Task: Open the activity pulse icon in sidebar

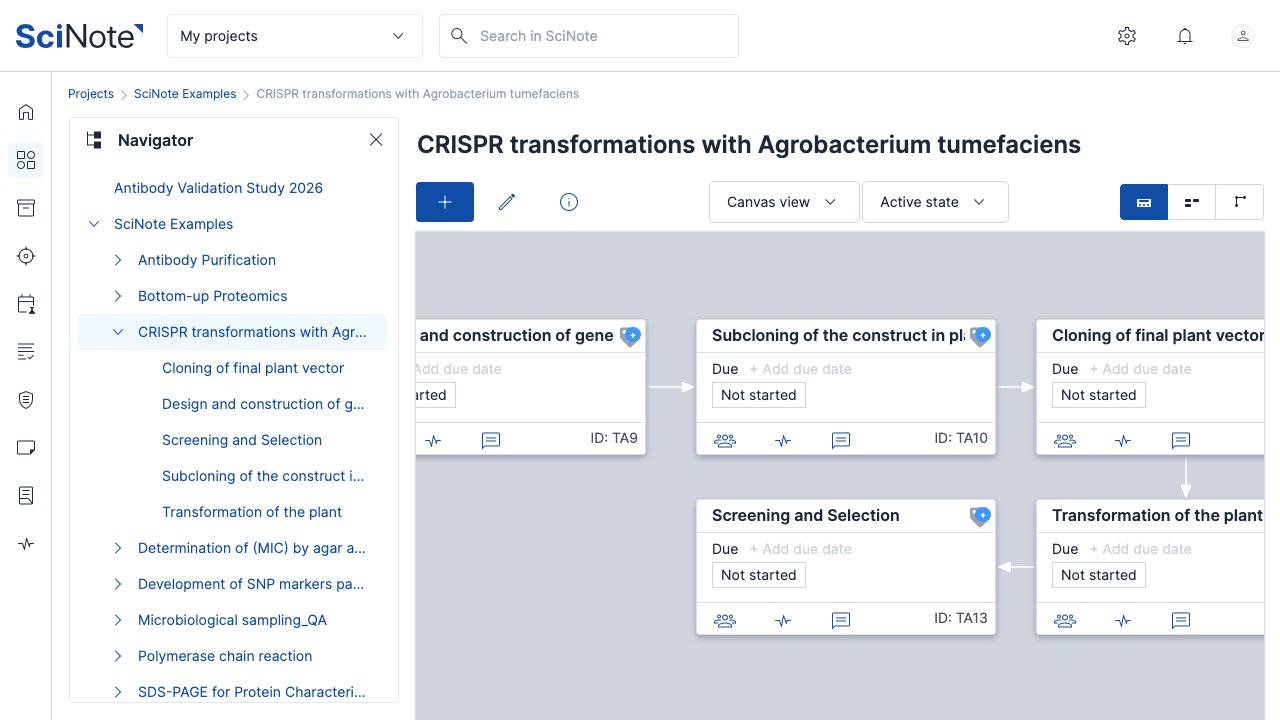Action: (x=26, y=544)
